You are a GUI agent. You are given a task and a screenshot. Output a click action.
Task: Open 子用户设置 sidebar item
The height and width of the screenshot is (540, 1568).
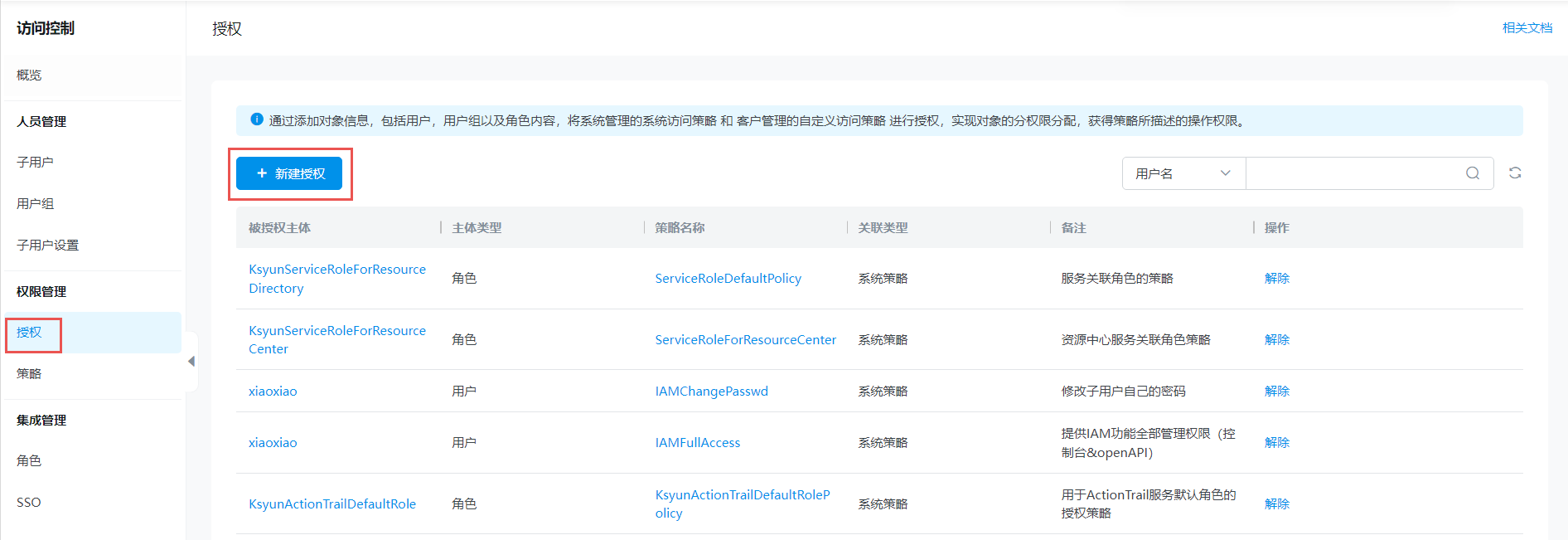click(x=47, y=246)
